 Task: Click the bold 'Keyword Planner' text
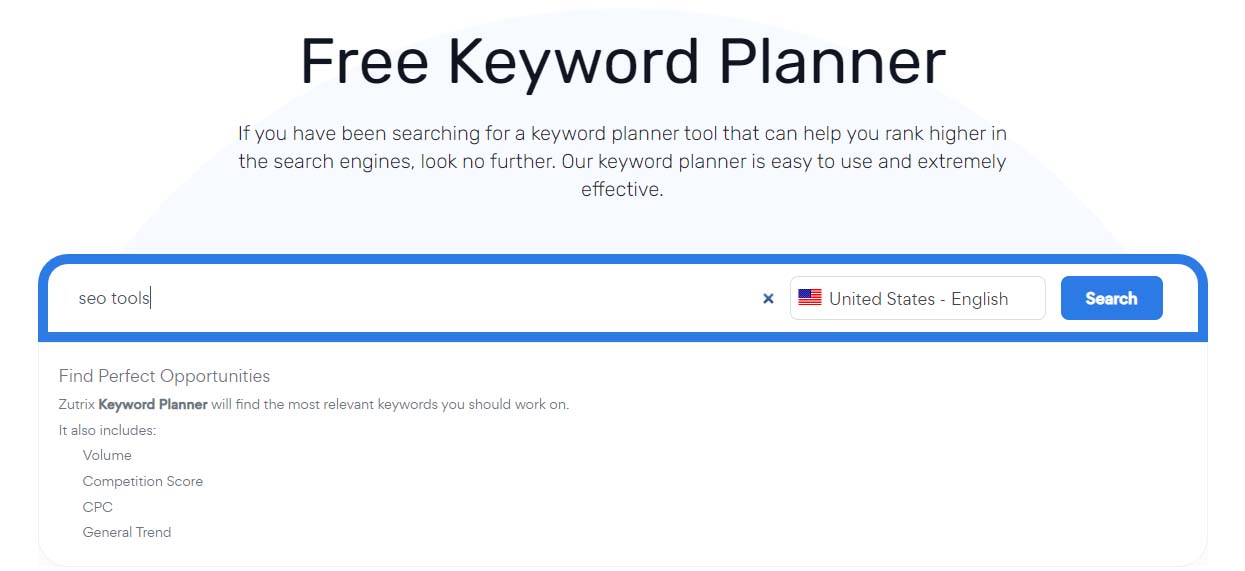(153, 405)
